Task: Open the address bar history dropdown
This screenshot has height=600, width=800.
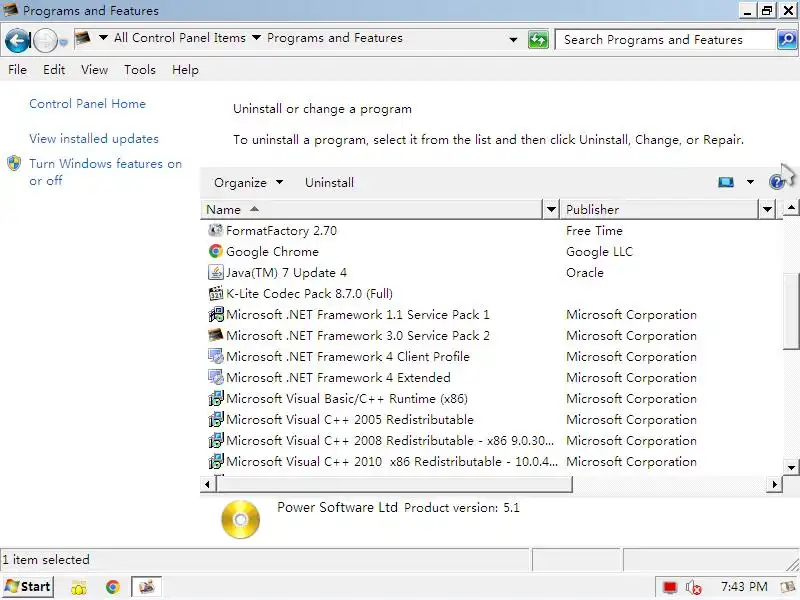Action: pos(513,39)
